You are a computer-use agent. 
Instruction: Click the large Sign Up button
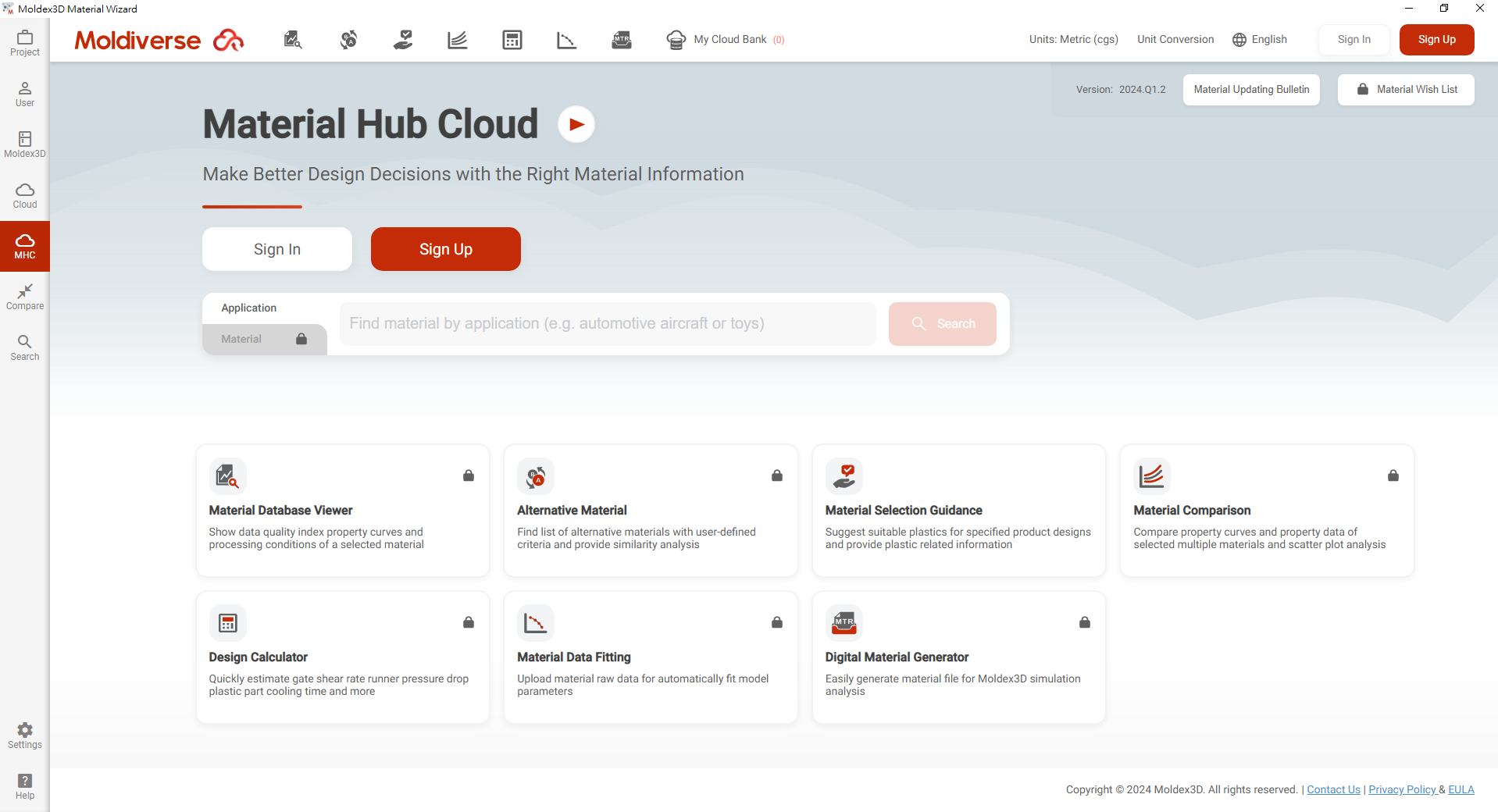(x=445, y=249)
